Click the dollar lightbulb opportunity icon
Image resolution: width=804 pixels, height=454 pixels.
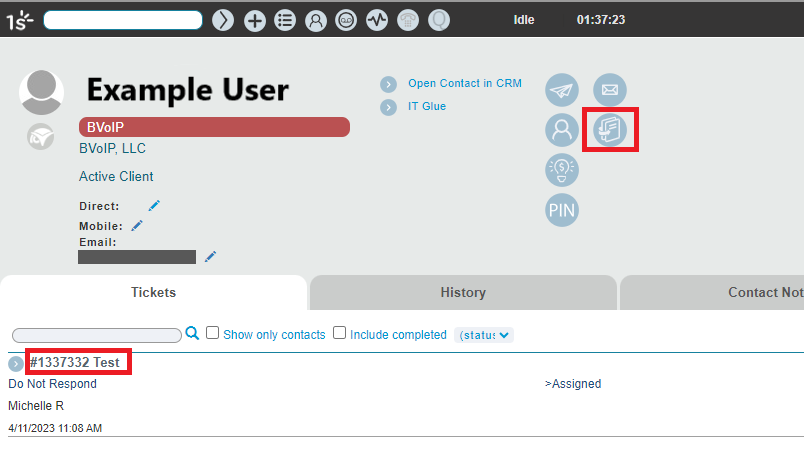click(x=562, y=170)
